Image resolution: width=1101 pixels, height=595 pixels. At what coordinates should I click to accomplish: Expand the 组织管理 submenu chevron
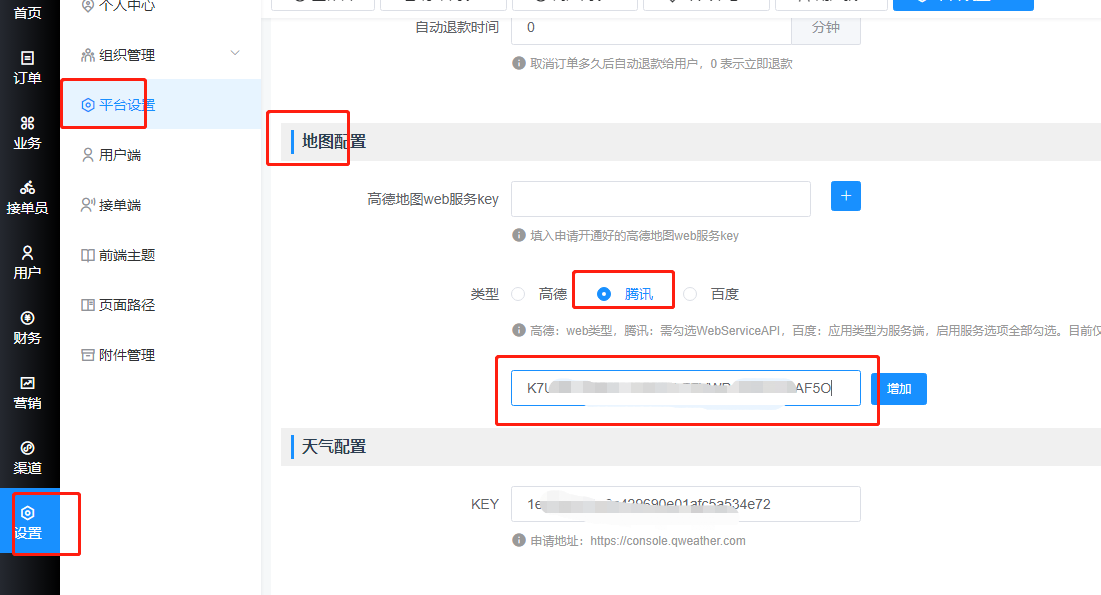click(235, 53)
